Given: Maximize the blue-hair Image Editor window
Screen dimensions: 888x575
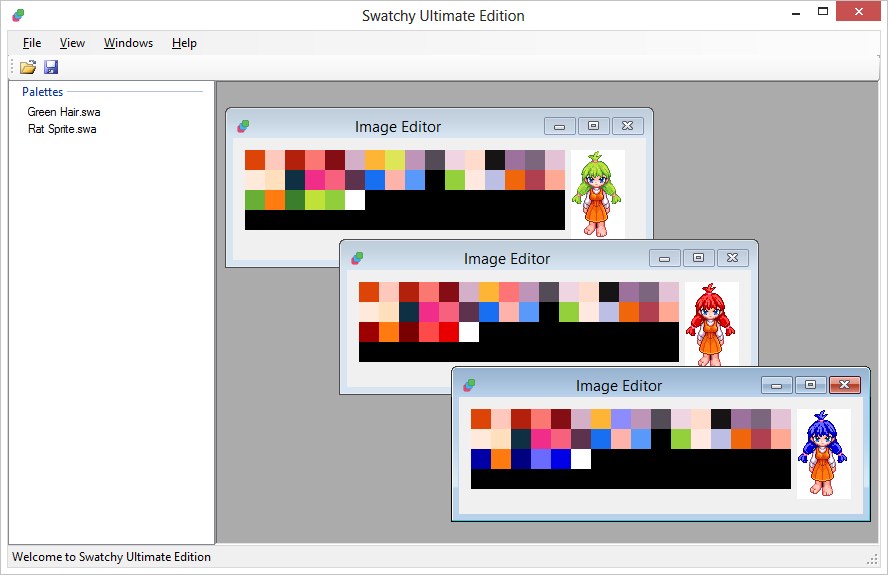Looking at the screenshot, I should 810,385.
